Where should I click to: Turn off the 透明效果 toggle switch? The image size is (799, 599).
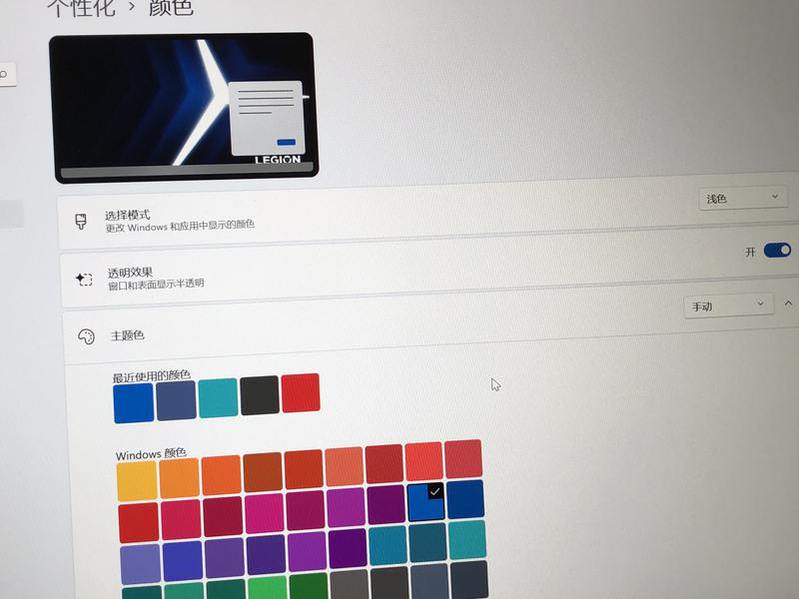pos(777,250)
